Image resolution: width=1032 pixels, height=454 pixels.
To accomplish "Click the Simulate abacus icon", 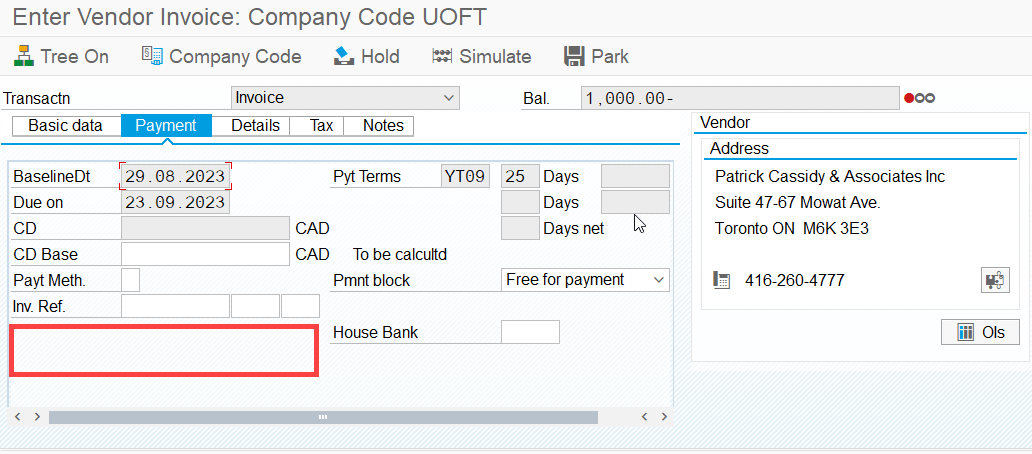I will click(442, 56).
